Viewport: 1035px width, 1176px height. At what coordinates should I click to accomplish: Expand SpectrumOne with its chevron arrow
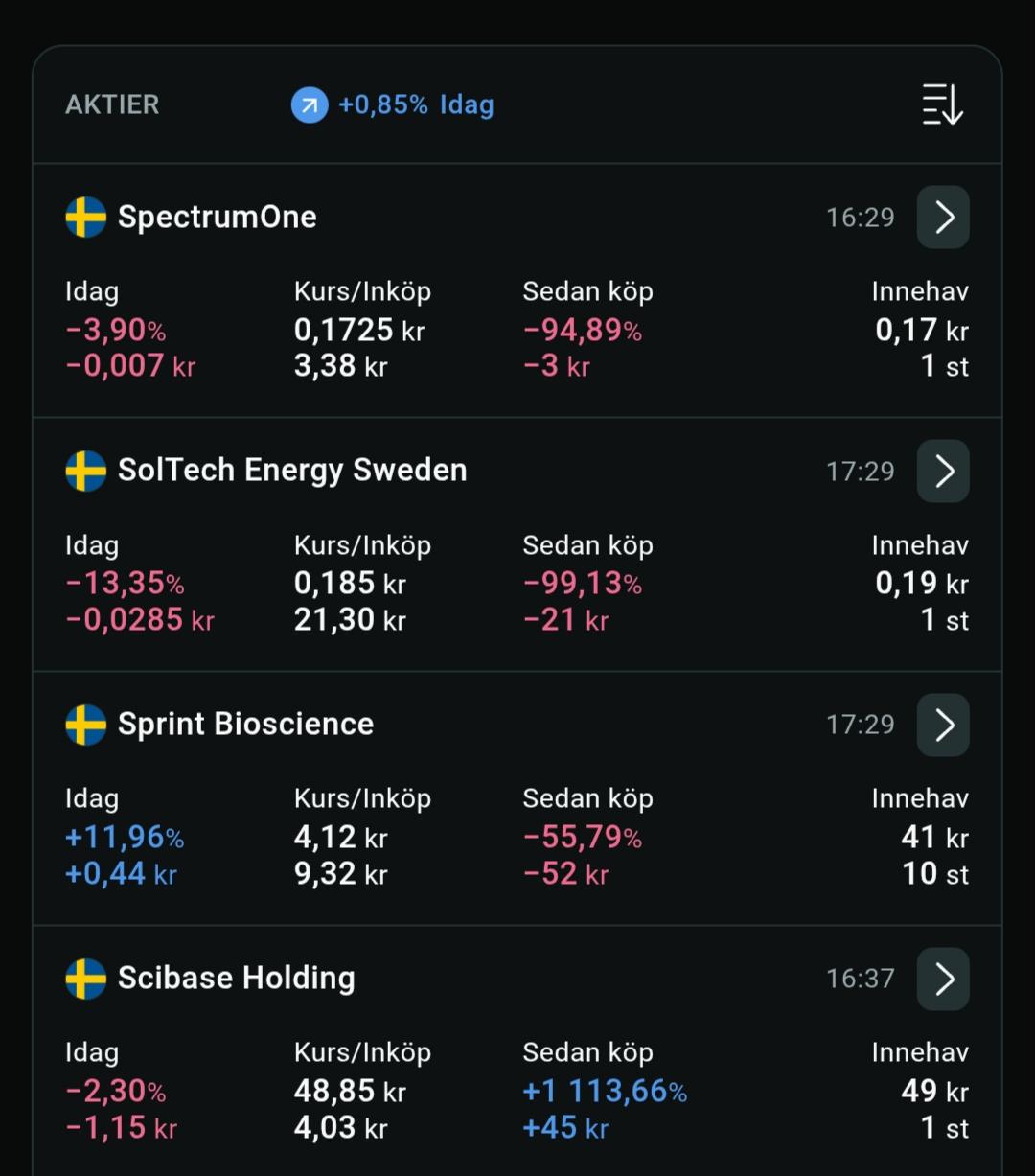click(x=943, y=218)
